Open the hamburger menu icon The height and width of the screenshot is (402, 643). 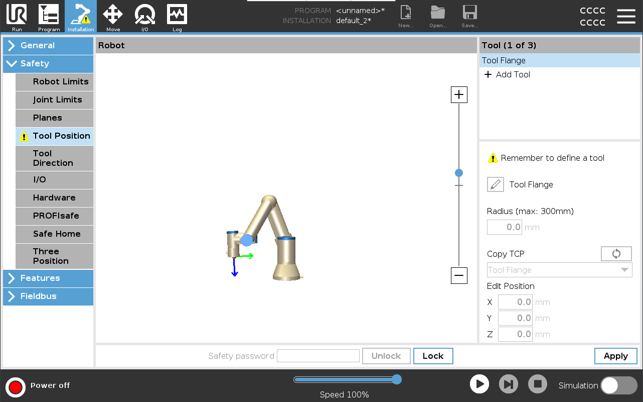pyautogui.click(x=626, y=16)
